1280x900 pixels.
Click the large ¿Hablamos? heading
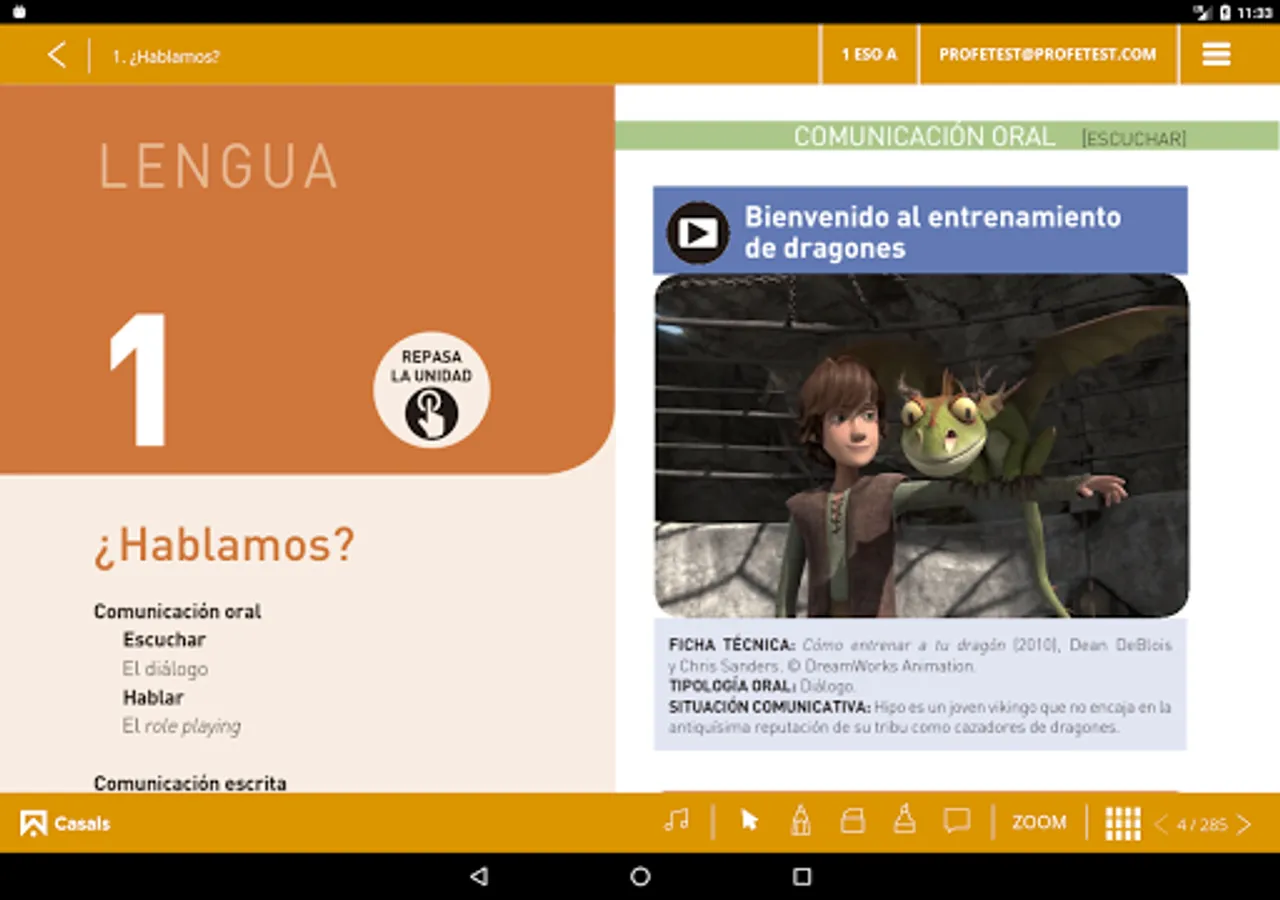(x=224, y=545)
